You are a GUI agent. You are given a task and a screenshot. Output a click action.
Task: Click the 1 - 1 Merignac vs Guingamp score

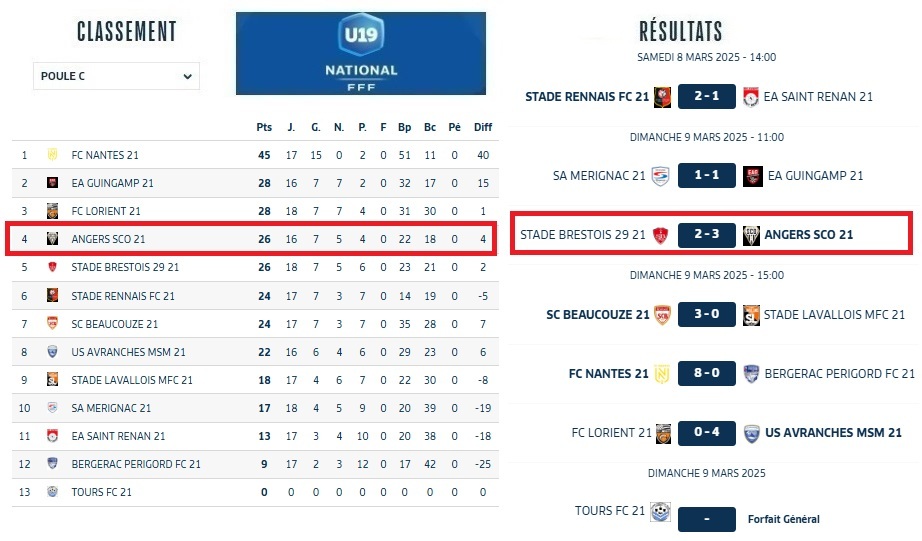click(707, 176)
